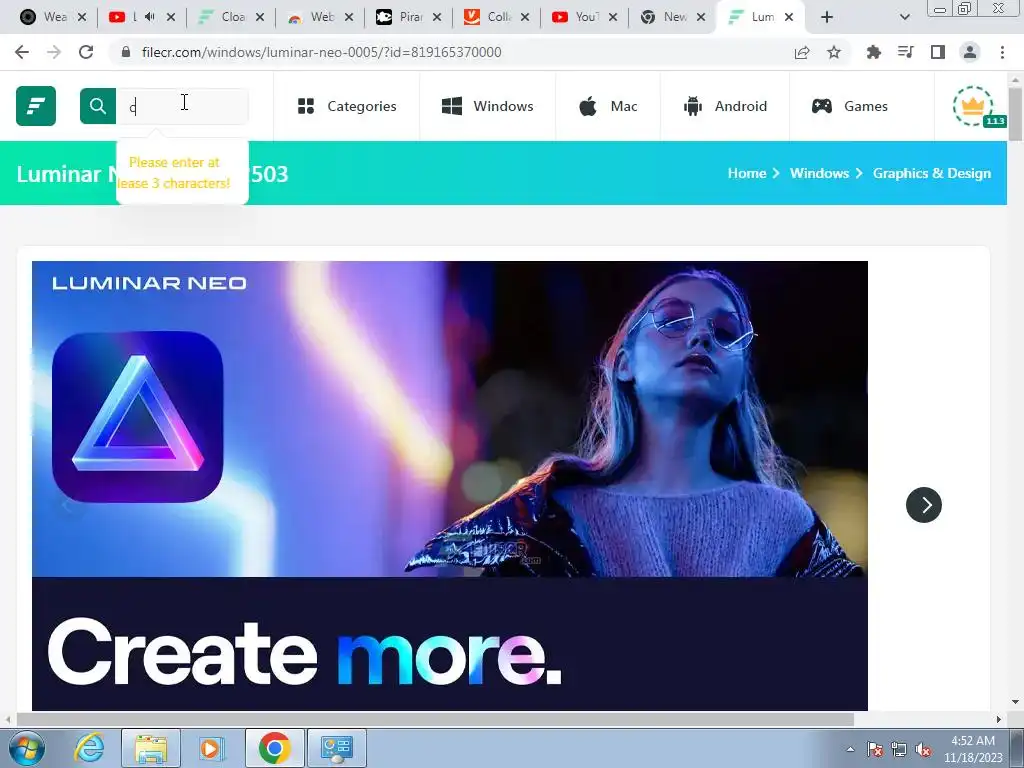Open Windows Media Player taskbar icon
This screenshot has height=768, width=1024.
pos(212,748)
